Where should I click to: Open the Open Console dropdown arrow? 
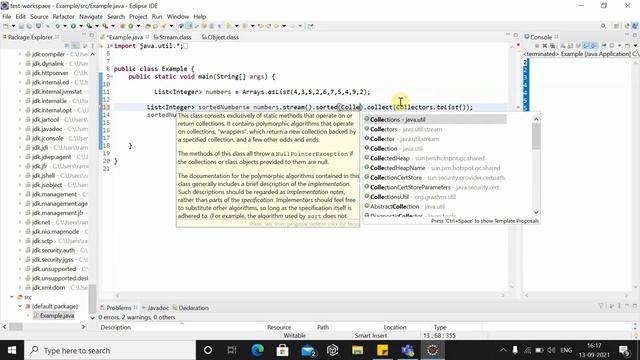(x=635, y=46)
